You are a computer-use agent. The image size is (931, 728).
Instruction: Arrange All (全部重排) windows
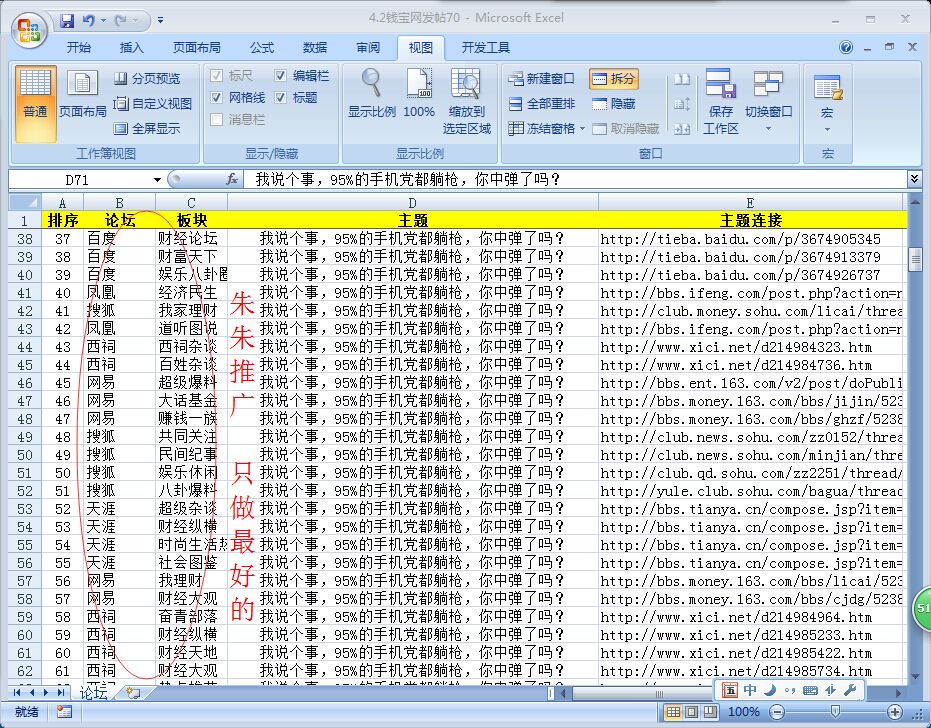pos(542,104)
